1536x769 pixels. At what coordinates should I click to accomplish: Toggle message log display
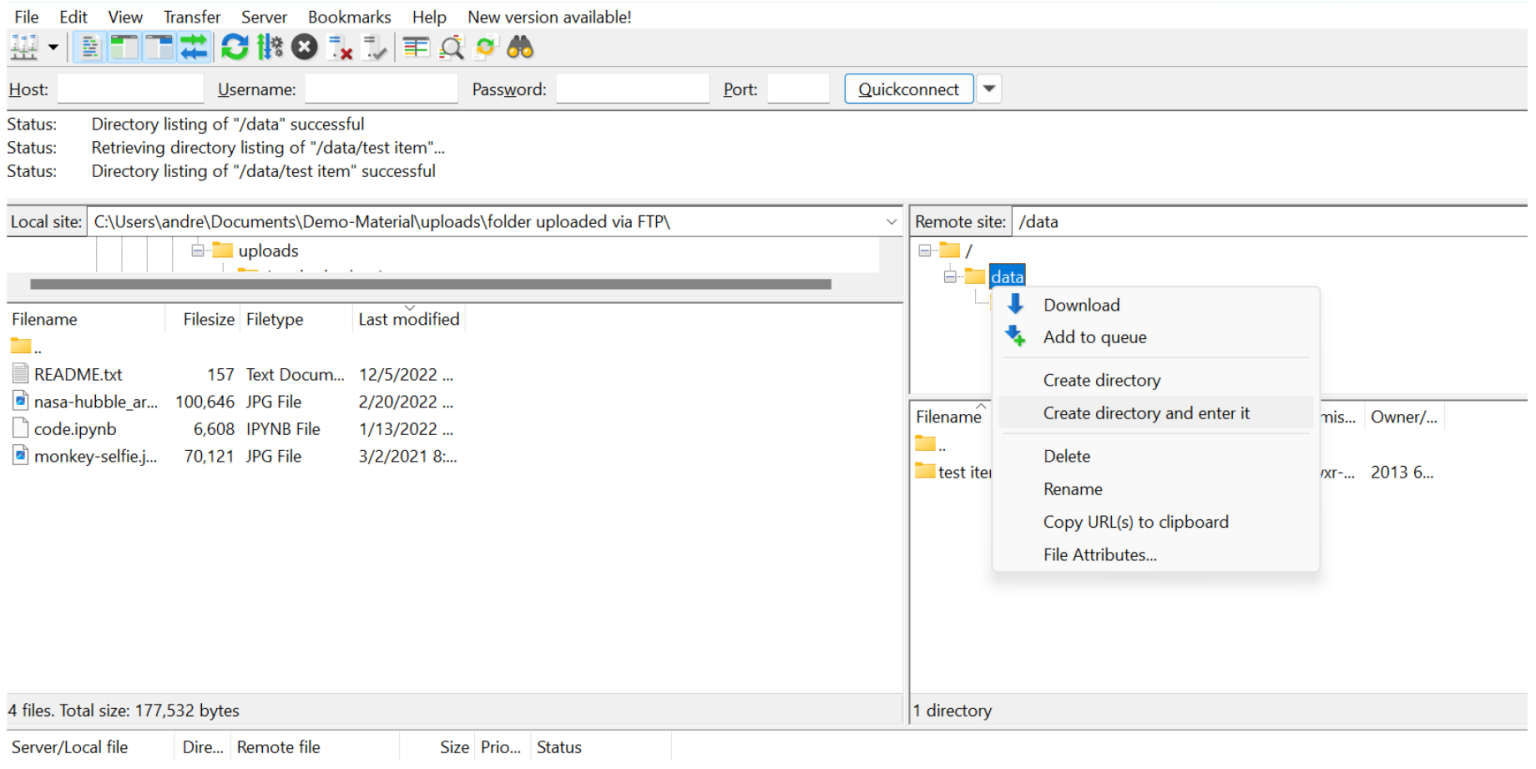tap(90, 47)
